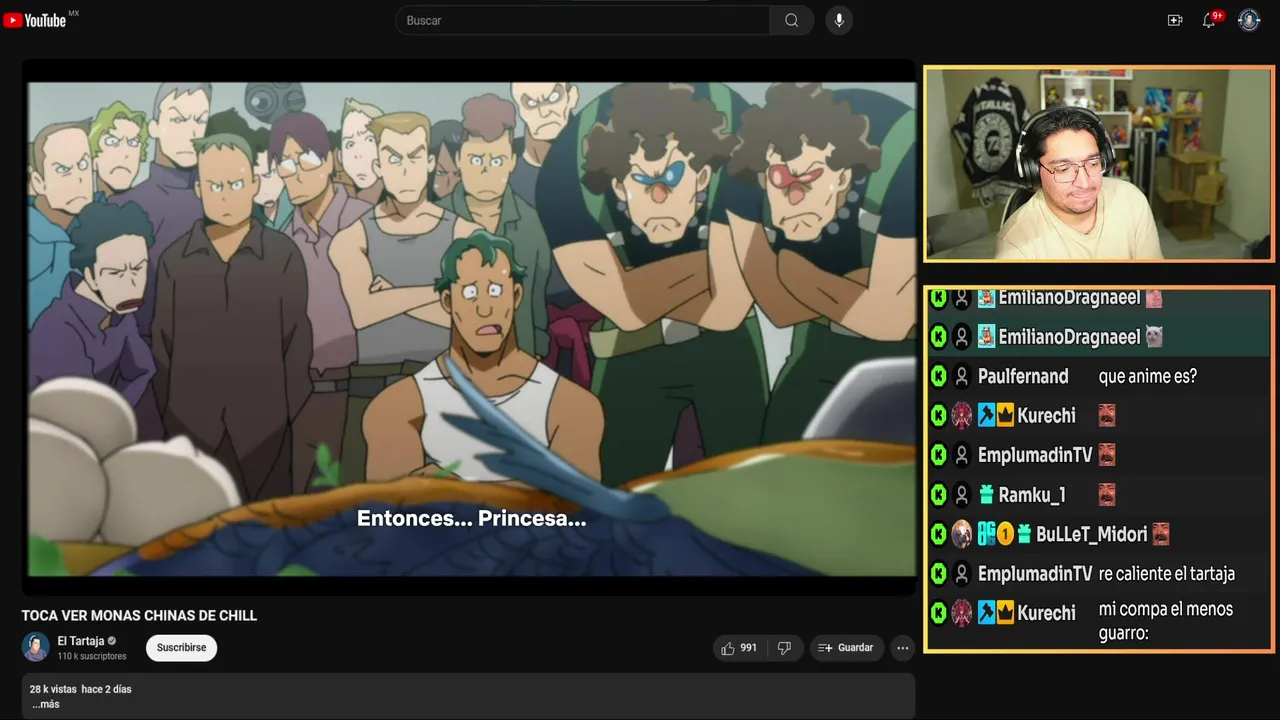Click the Buscar search field

583,20
